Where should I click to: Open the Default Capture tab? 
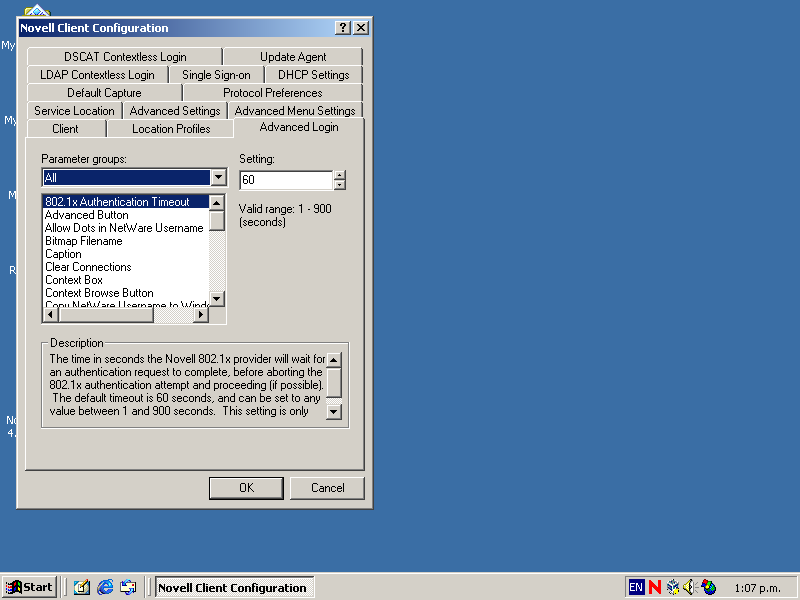105,93
